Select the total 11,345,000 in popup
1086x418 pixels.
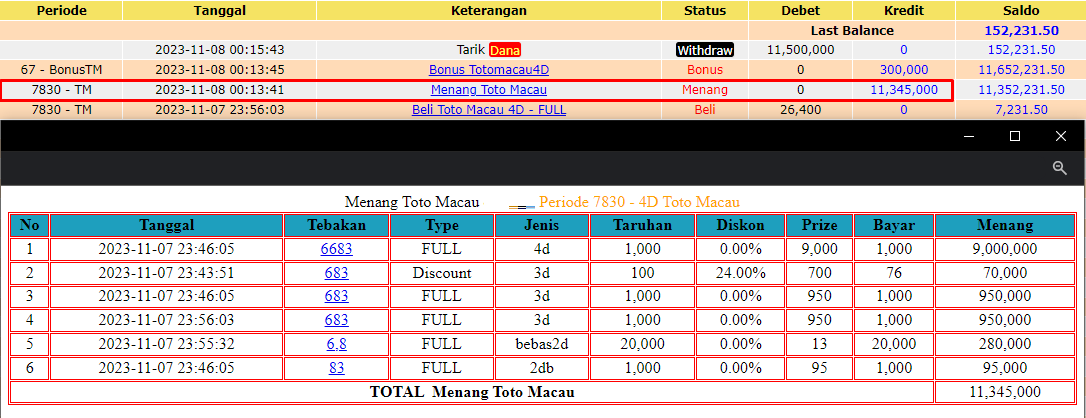(x=1004, y=392)
